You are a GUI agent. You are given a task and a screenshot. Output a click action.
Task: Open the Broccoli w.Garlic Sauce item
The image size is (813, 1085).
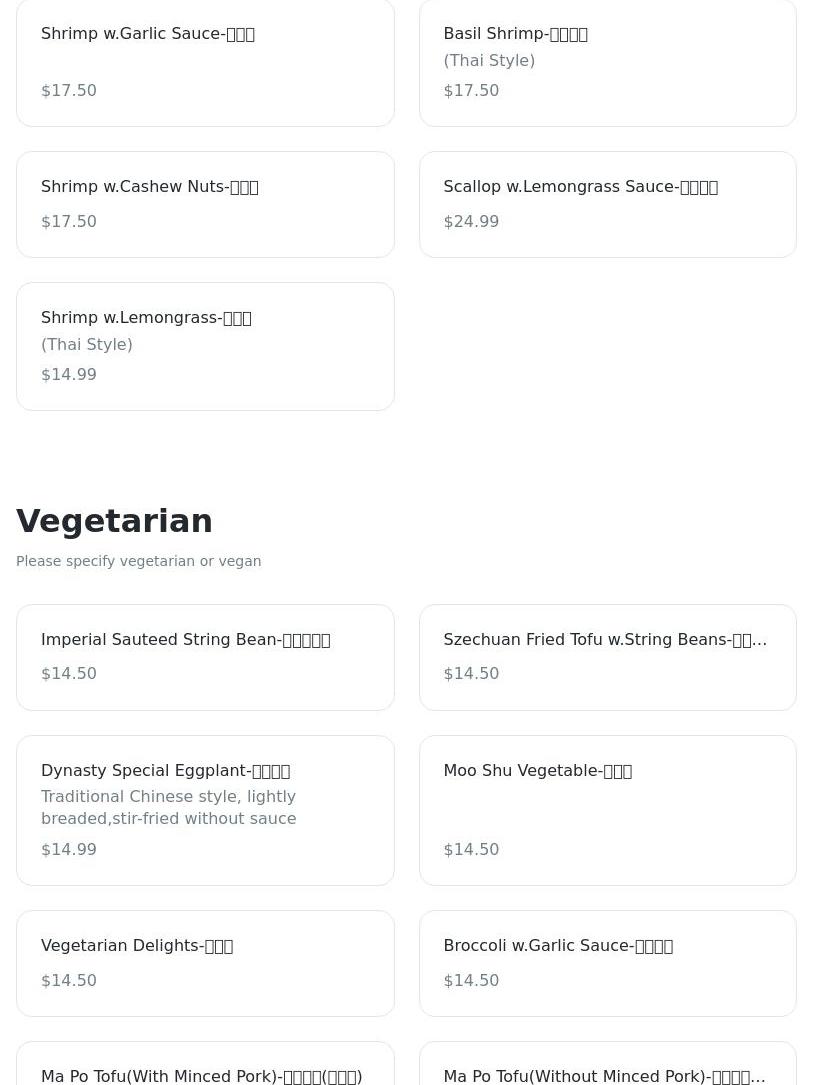tap(608, 964)
